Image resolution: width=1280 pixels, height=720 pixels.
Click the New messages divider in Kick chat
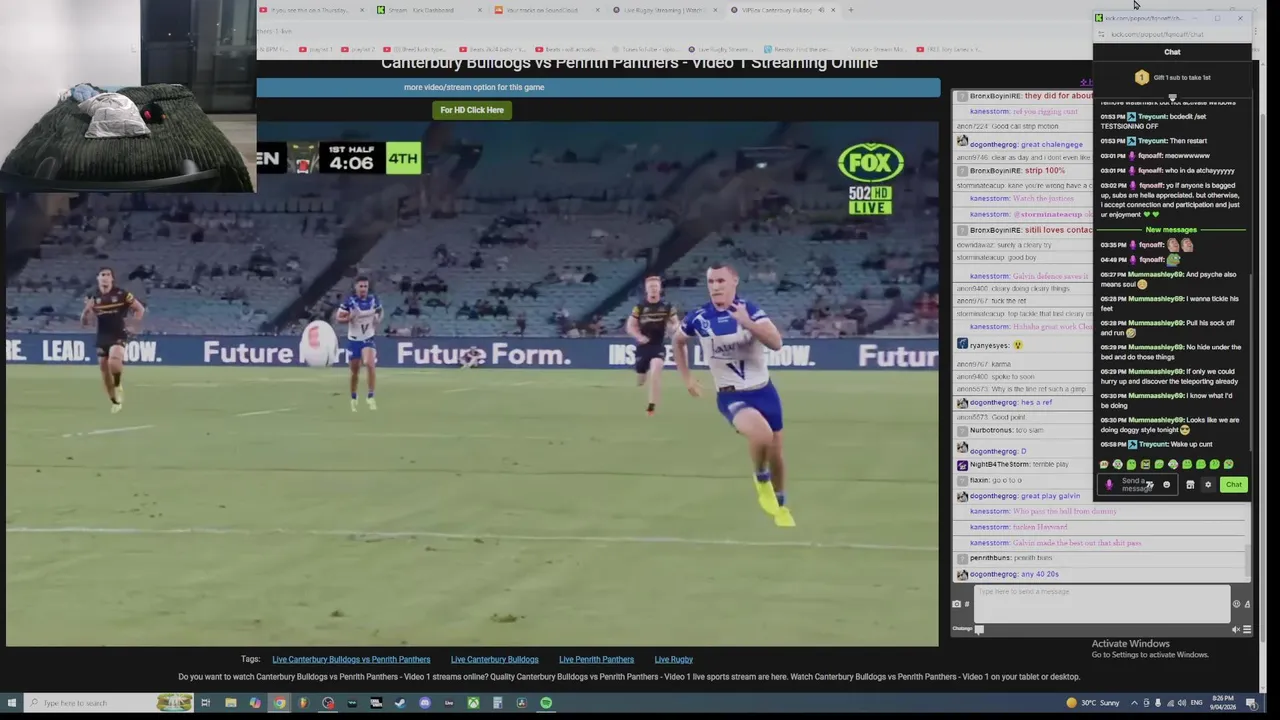click(1171, 230)
